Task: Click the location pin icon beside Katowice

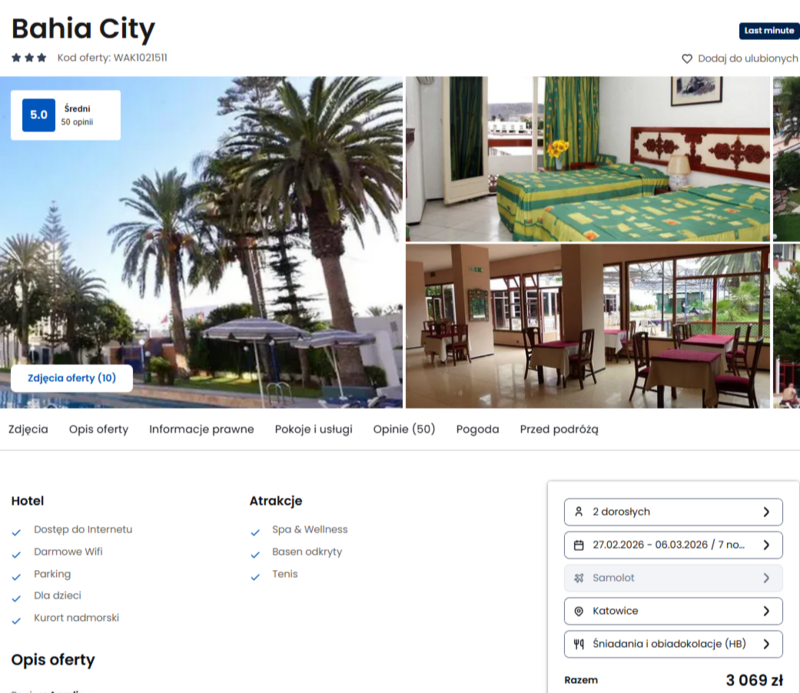Action: 579,611
